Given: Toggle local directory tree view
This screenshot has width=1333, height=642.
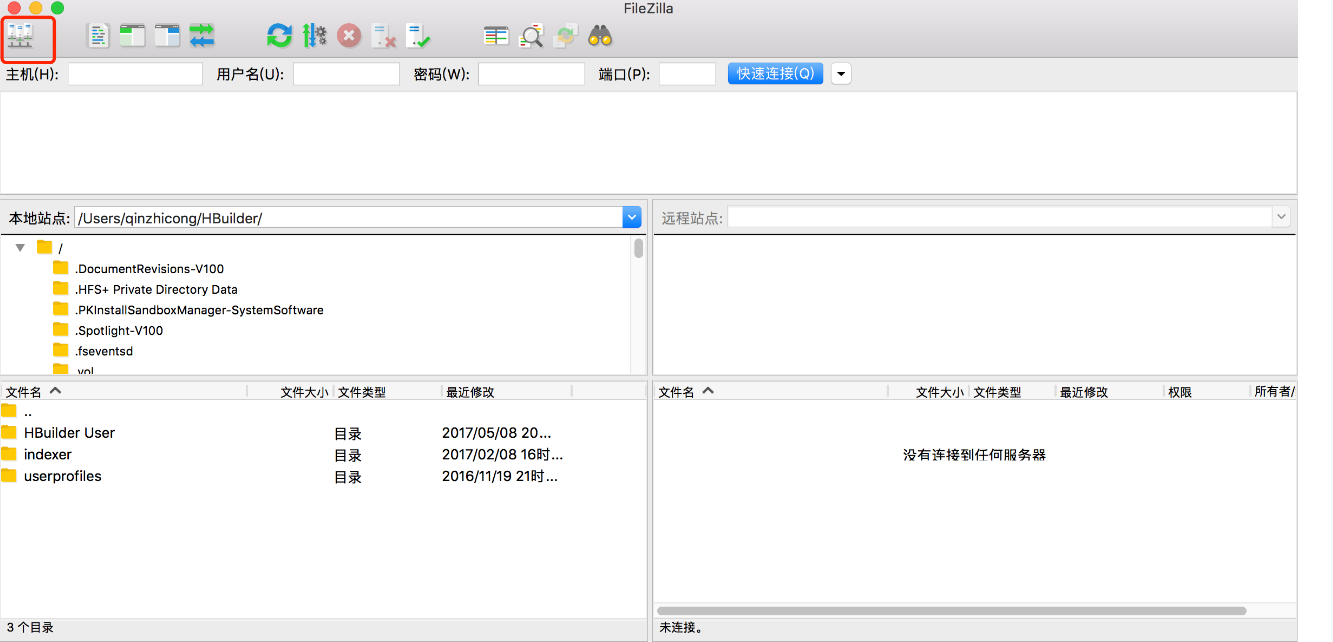Looking at the screenshot, I should tap(132, 36).
